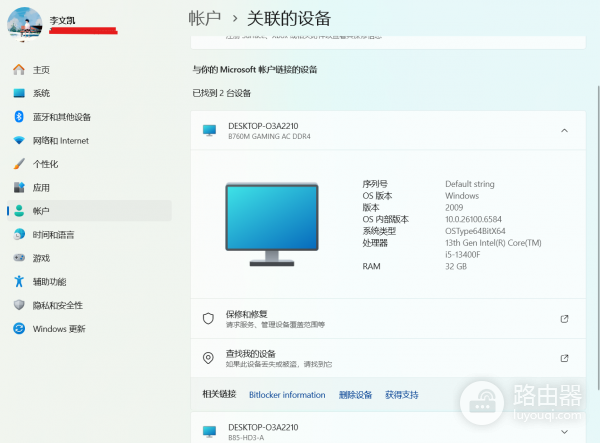Viewport: 600px width, 443px height.
Task: Click the Personalization (个性化) brush icon
Action: 19,164
